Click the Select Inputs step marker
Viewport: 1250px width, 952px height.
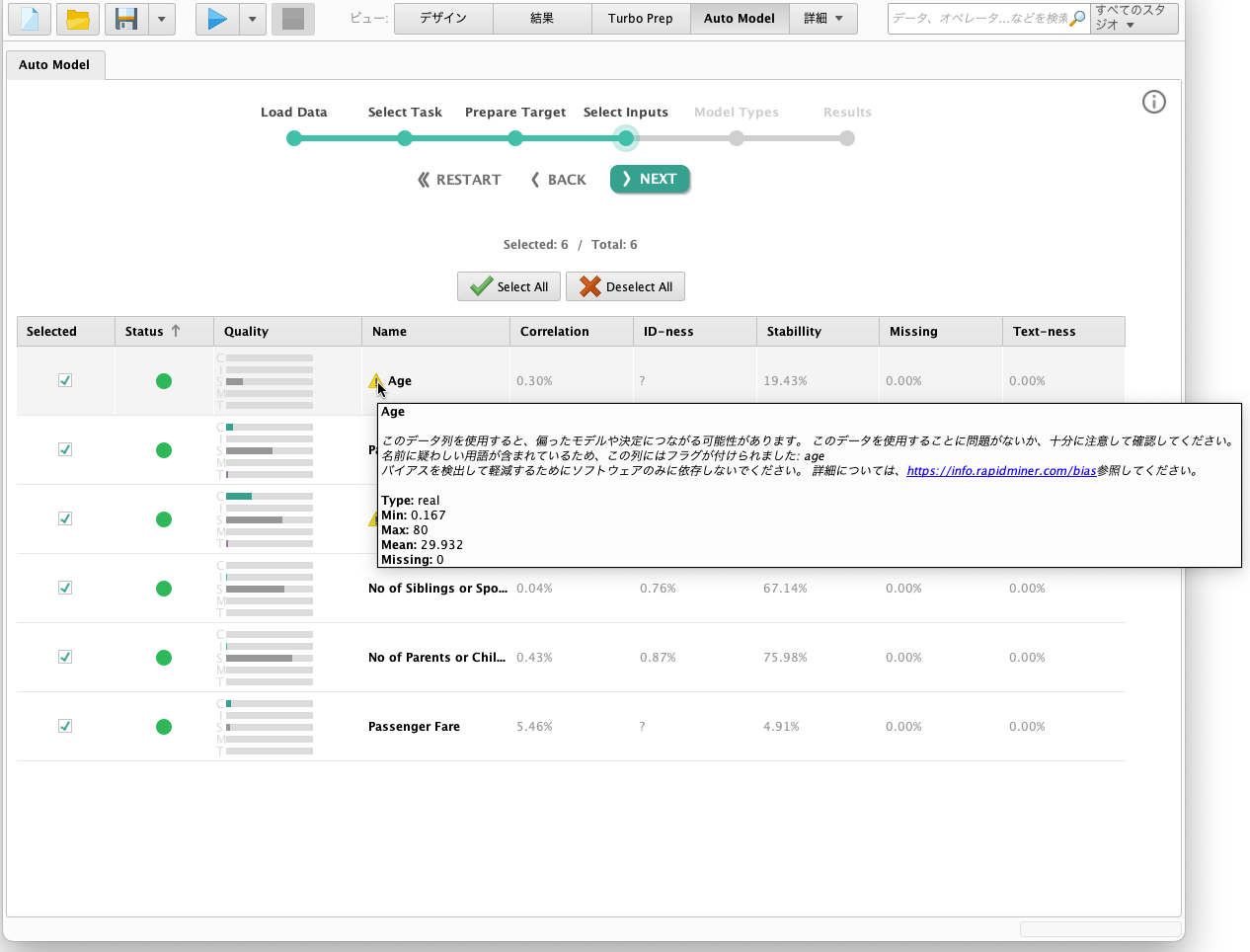coord(626,138)
